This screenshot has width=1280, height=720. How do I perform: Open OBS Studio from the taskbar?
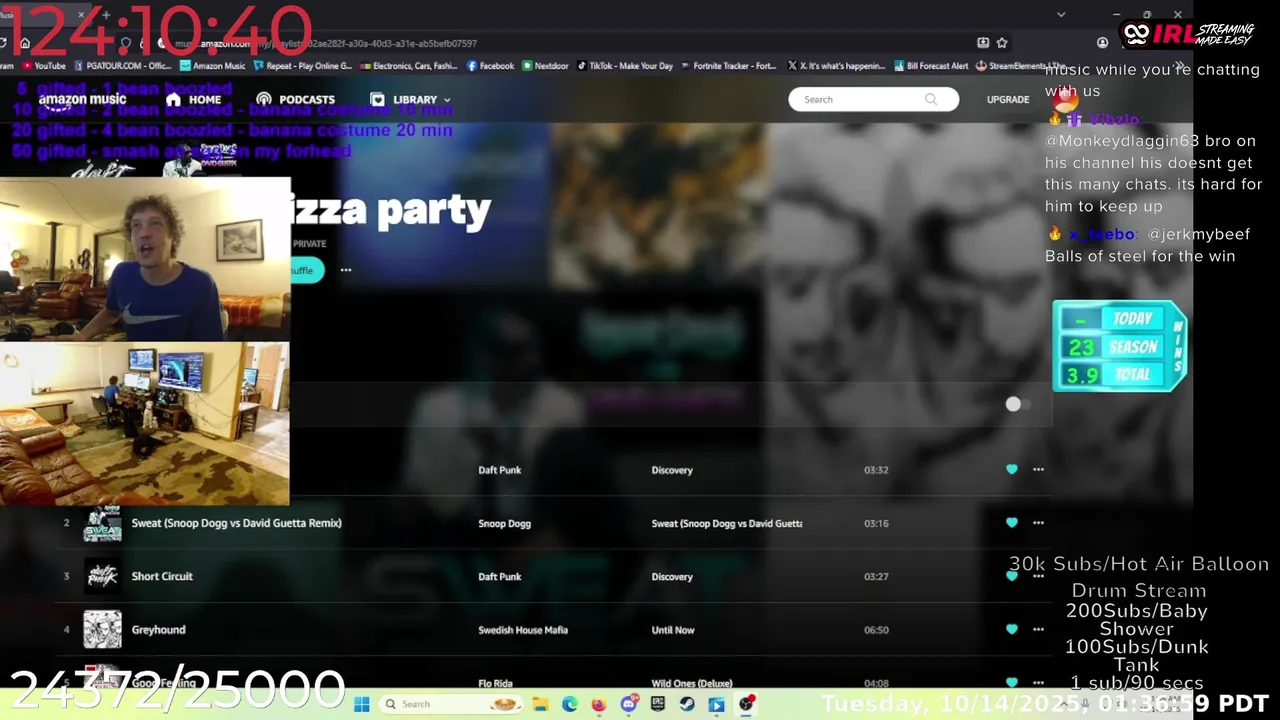point(747,704)
